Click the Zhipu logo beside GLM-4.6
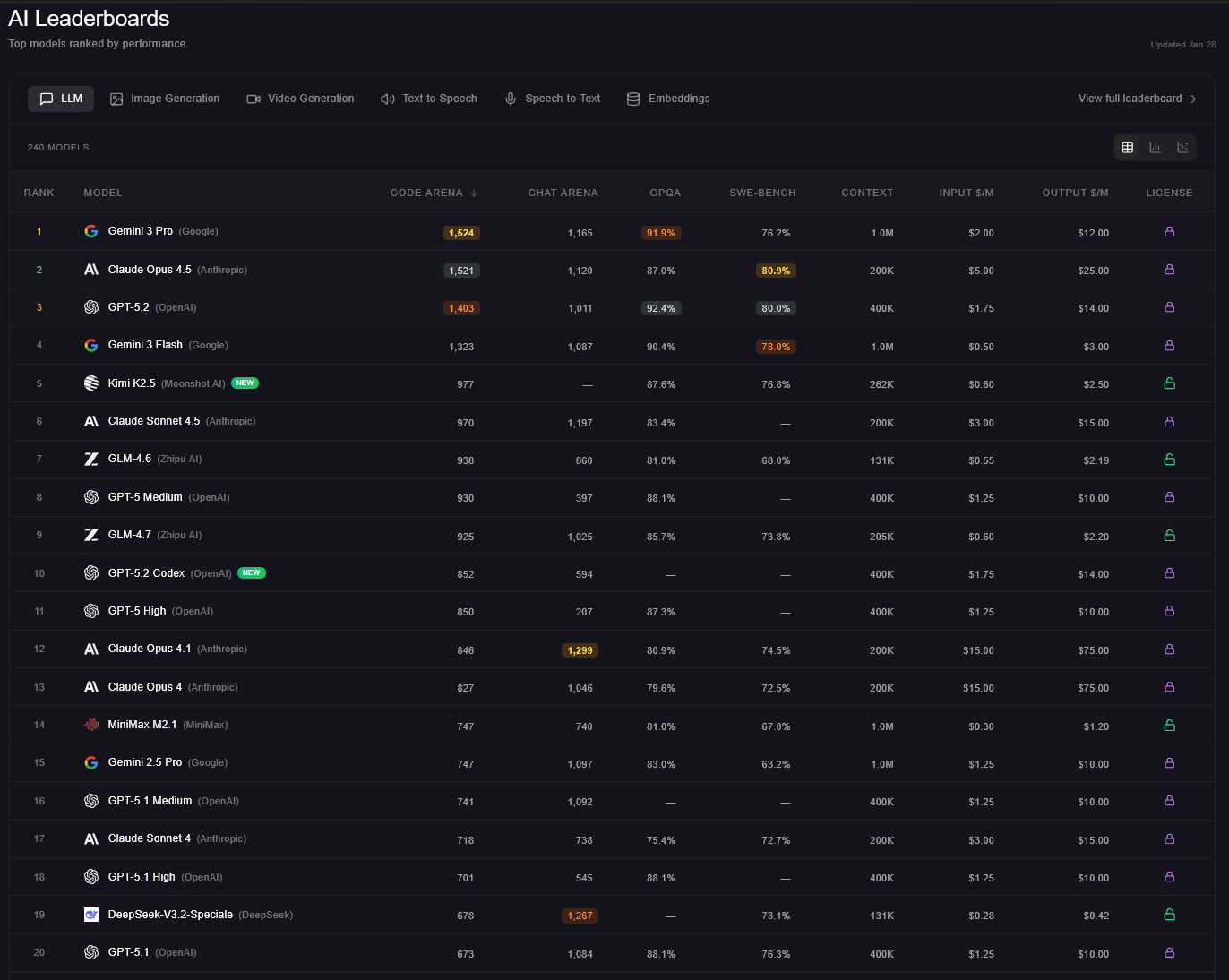1229x980 pixels. point(91,459)
